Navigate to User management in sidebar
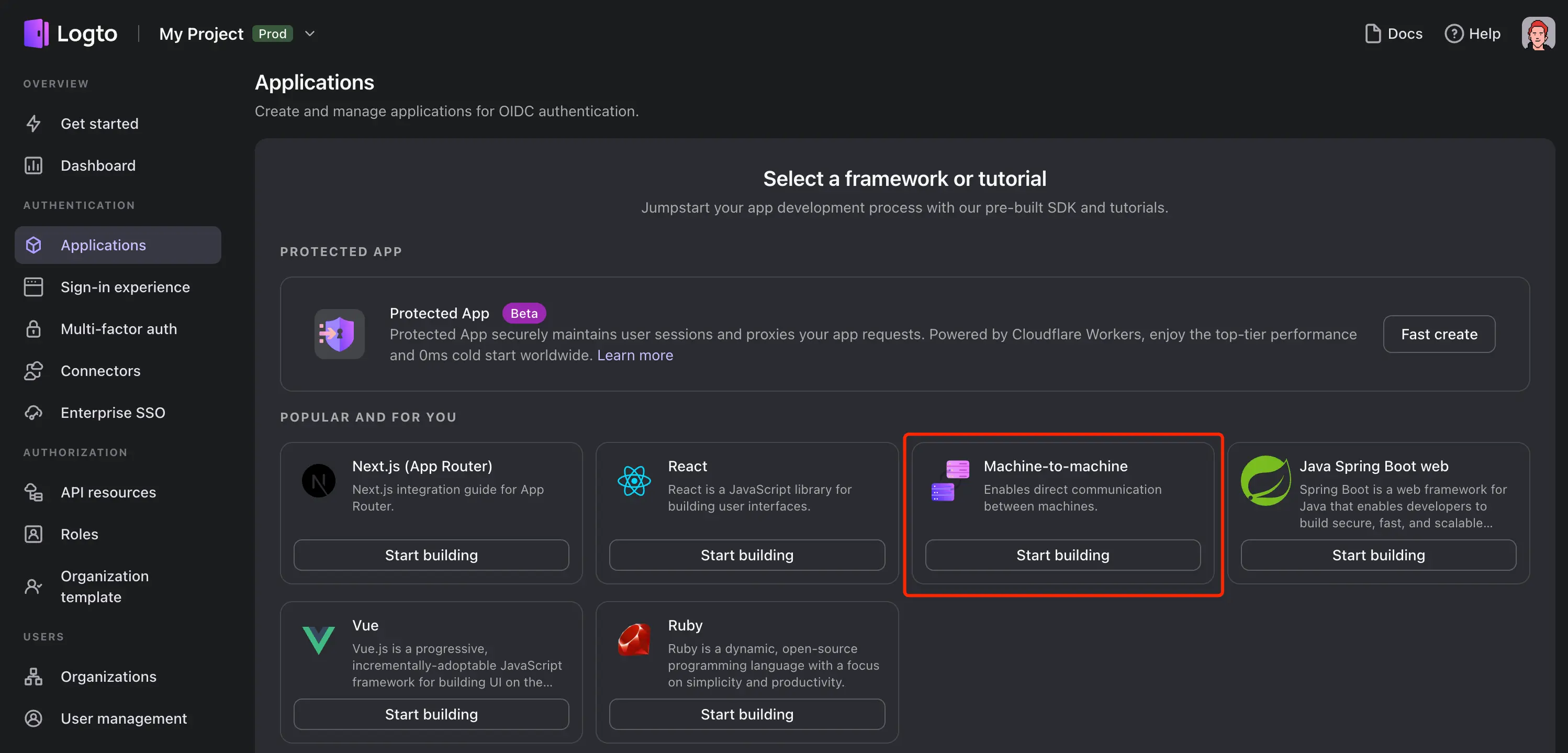Screen dimensions: 1568x753 [x=124, y=718]
